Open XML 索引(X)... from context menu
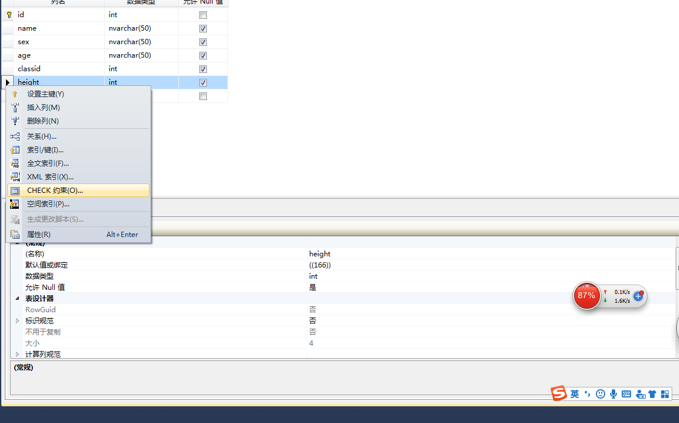Image resolution: width=679 pixels, height=423 pixels. click(78, 177)
